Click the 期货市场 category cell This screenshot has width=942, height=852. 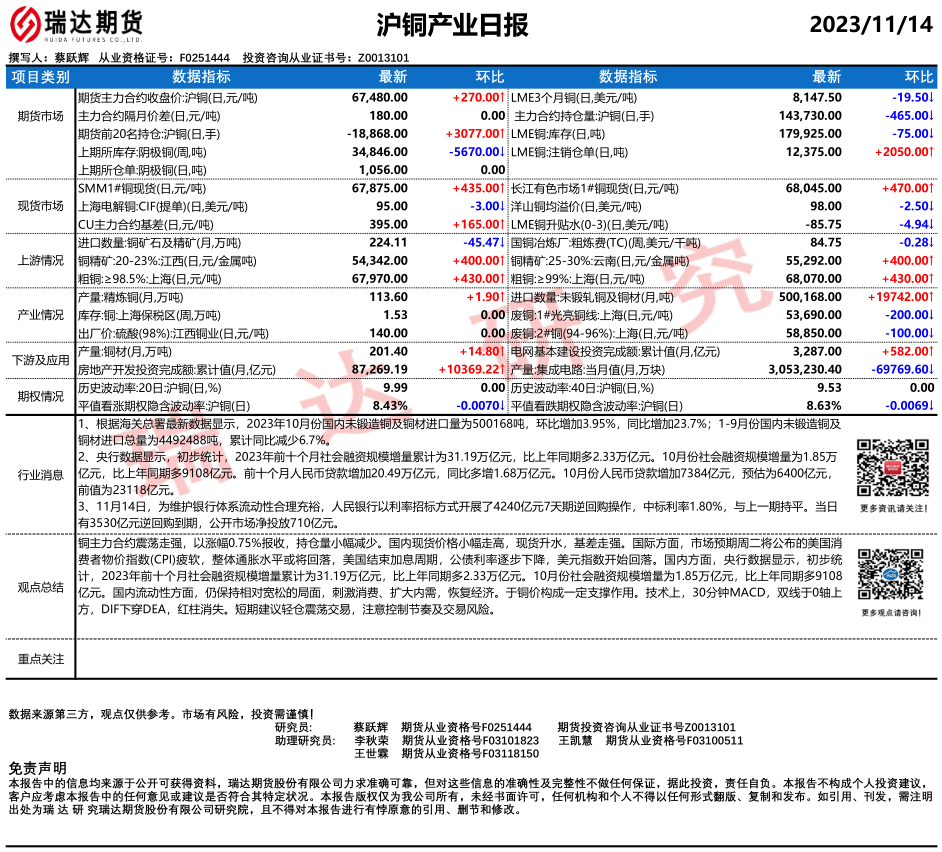point(41,116)
